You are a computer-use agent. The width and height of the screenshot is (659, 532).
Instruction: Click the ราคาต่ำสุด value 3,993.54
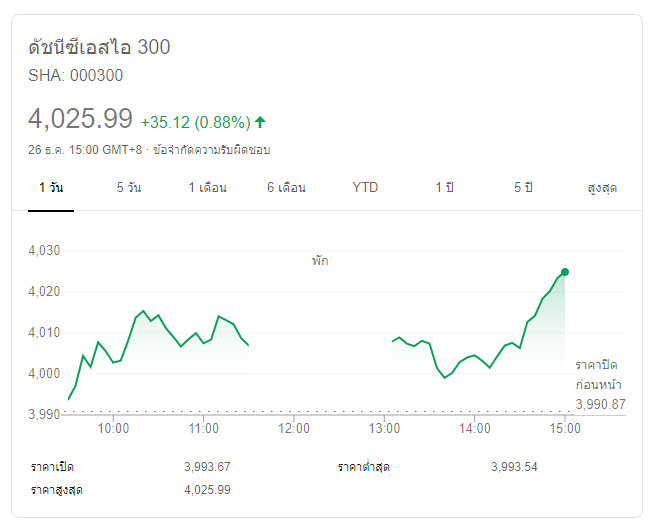click(514, 467)
